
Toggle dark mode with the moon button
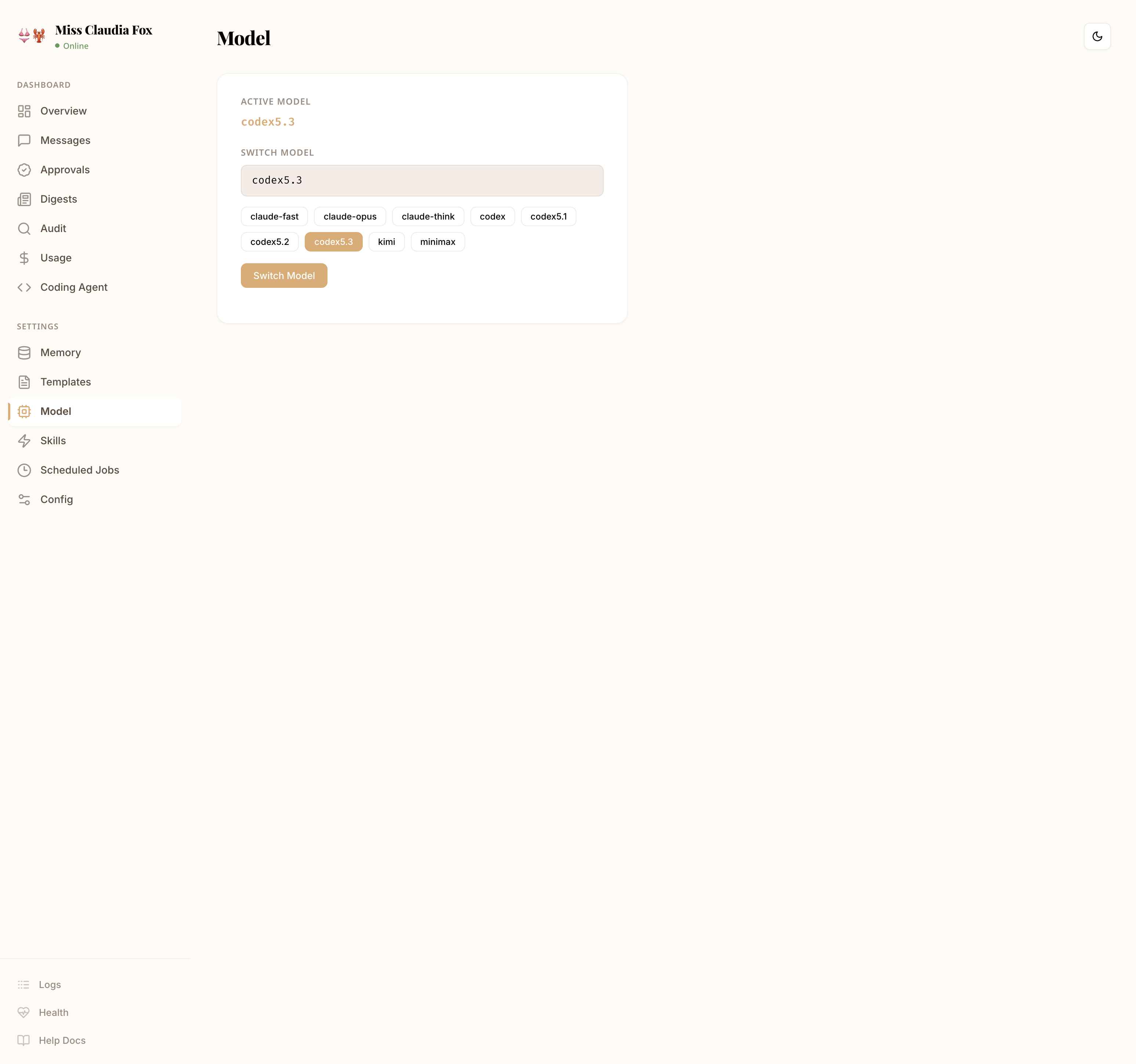(1097, 36)
